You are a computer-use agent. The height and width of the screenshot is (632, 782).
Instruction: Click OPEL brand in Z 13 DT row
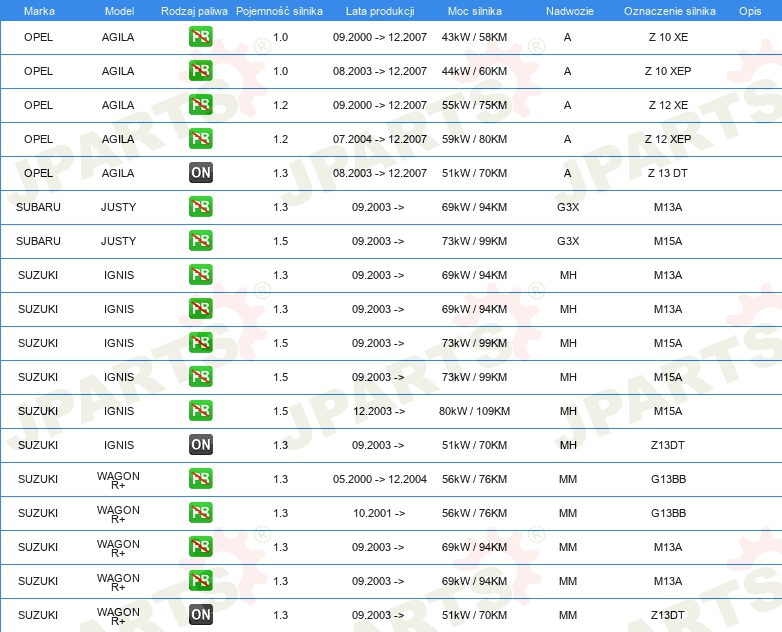click(x=38, y=173)
